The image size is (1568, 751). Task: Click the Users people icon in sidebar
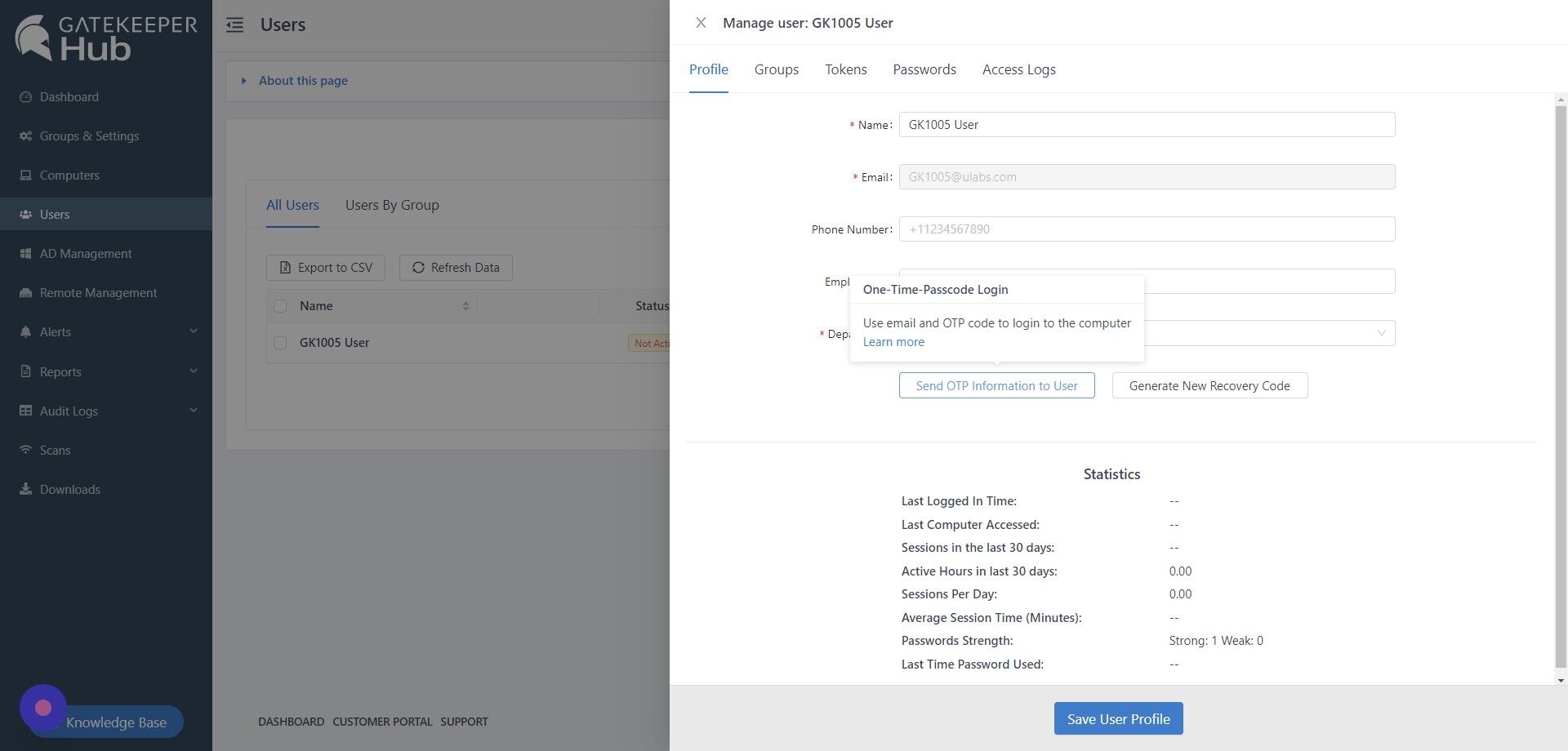pyautogui.click(x=25, y=214)
